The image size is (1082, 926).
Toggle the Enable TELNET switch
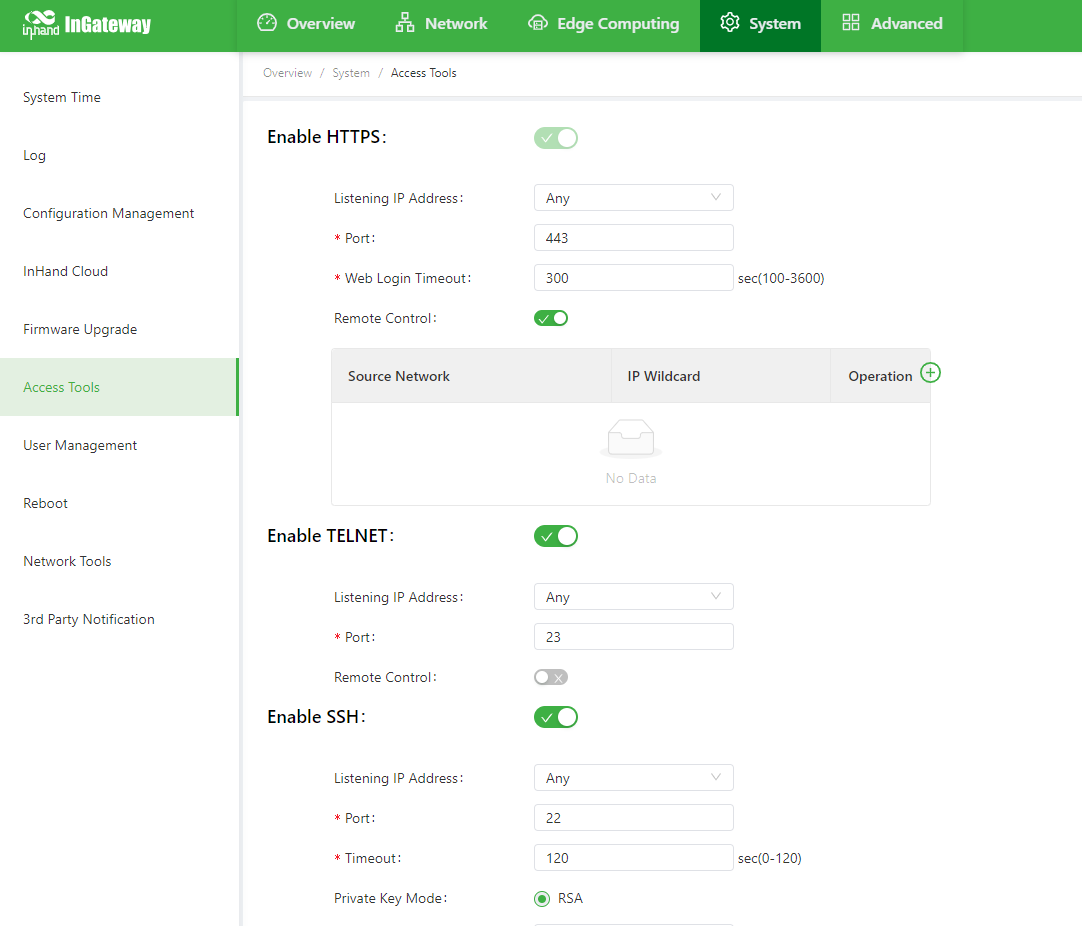(555, 536)
